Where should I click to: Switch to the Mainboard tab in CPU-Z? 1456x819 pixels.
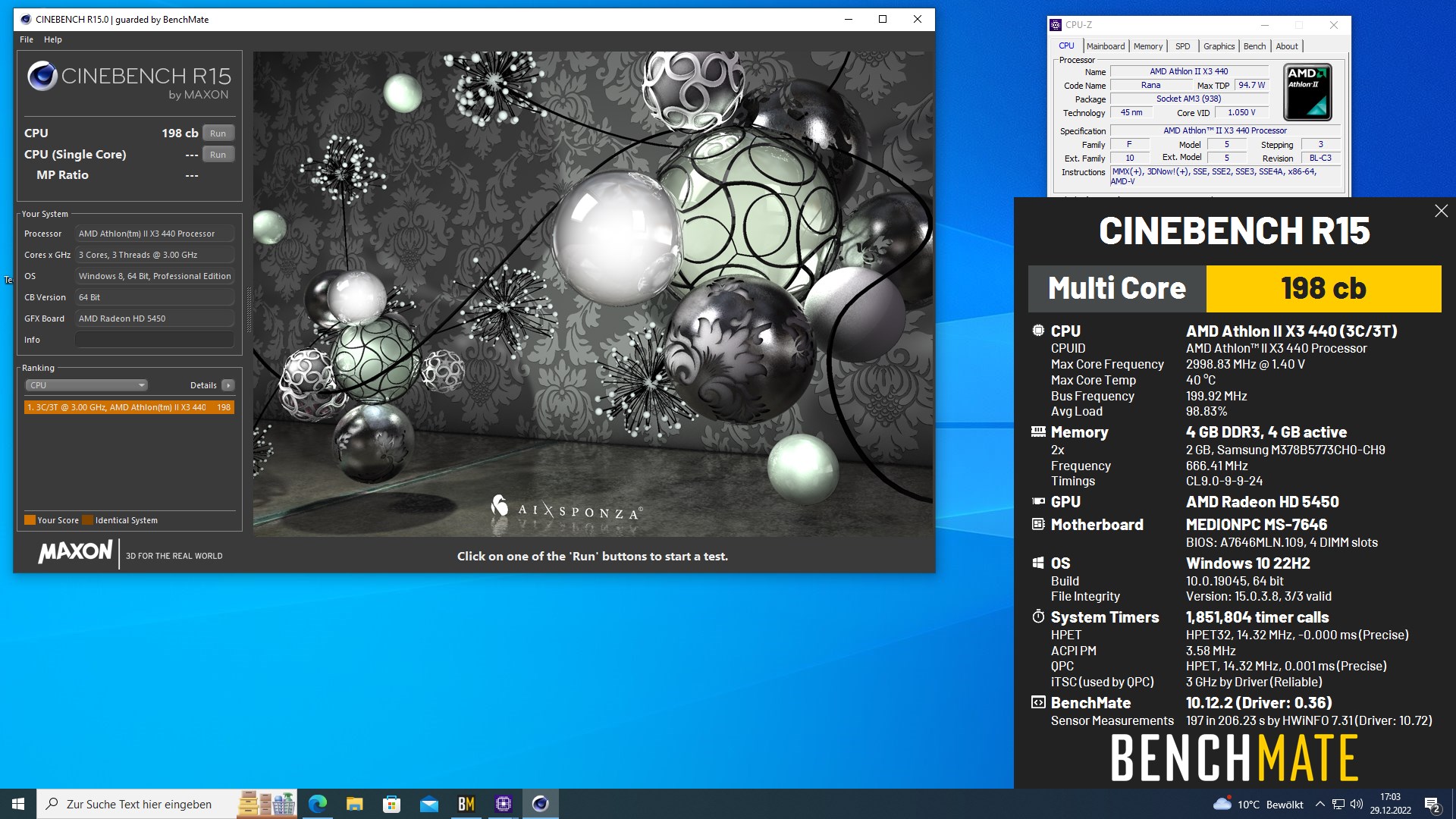coord(1106,46)
